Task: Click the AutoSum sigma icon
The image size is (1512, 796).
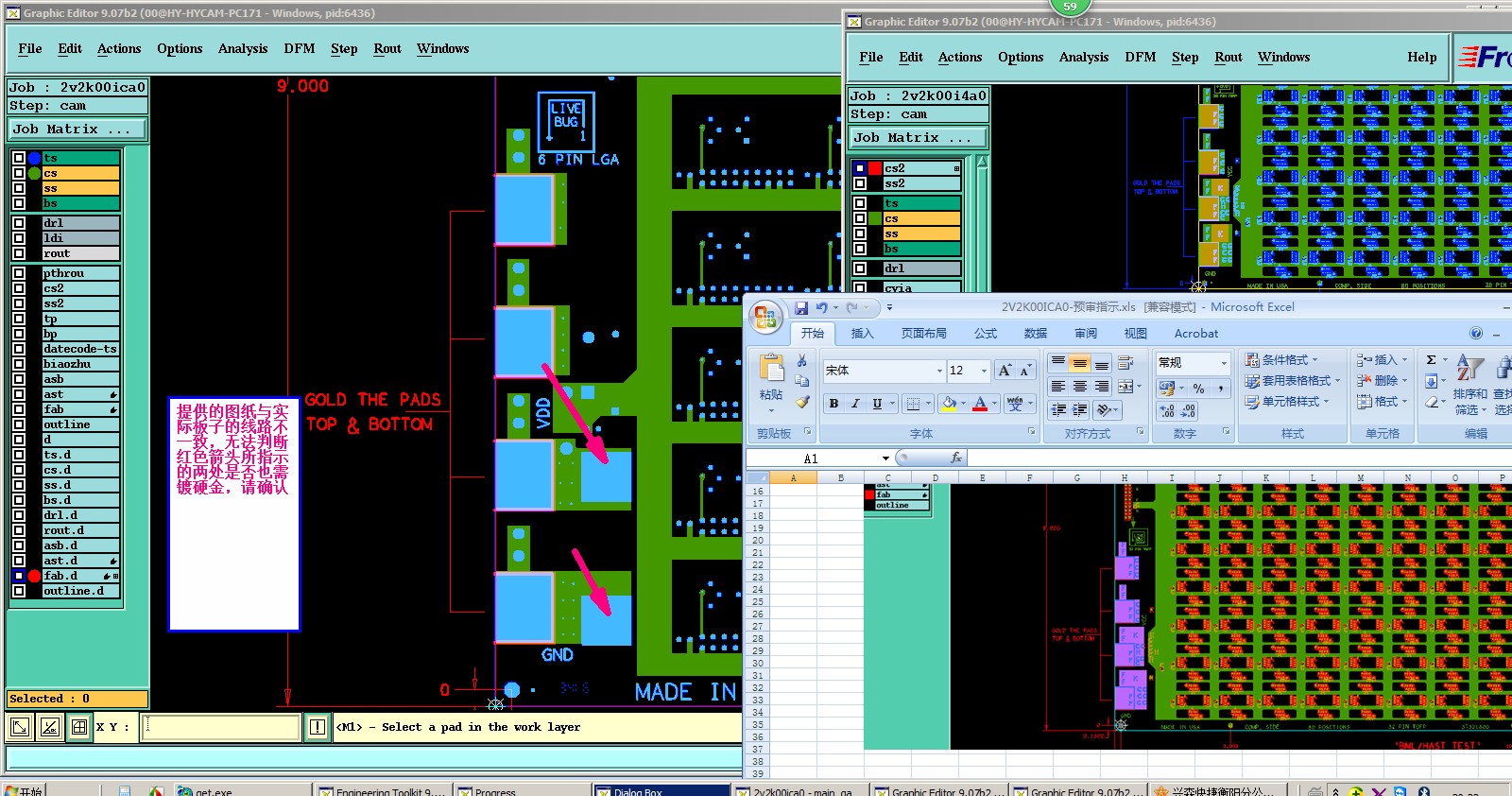Action: tap(1431, 360)
